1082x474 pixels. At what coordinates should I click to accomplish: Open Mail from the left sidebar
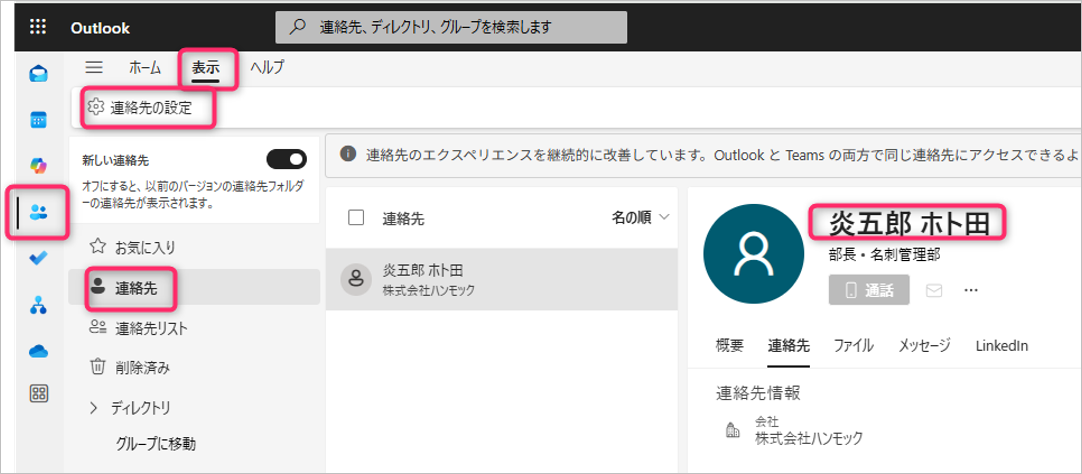coord(38,74)
